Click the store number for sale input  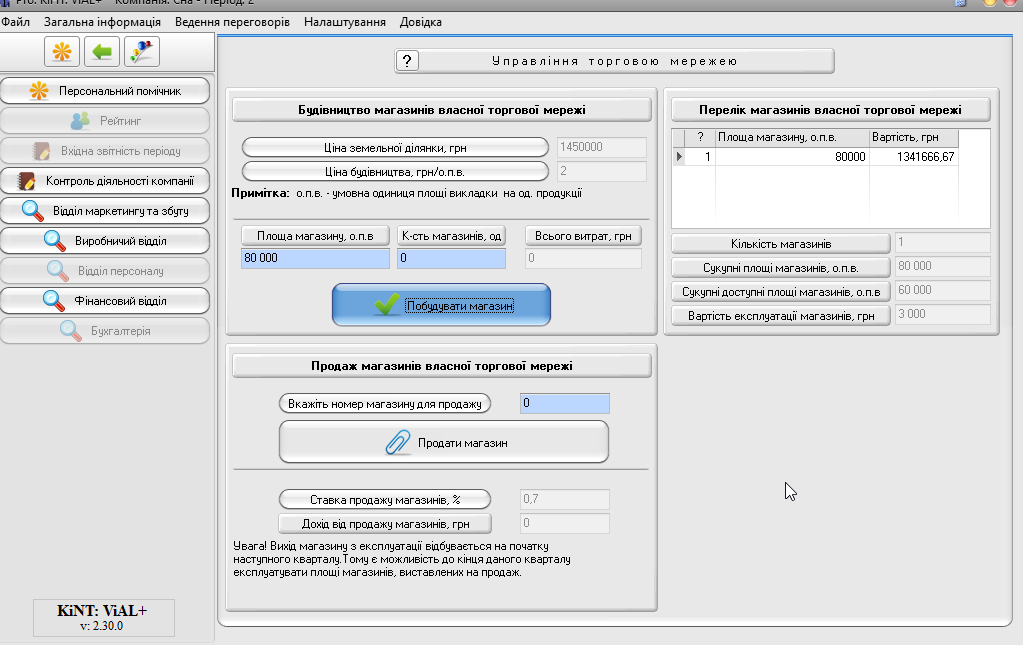(x=564, y=403)
